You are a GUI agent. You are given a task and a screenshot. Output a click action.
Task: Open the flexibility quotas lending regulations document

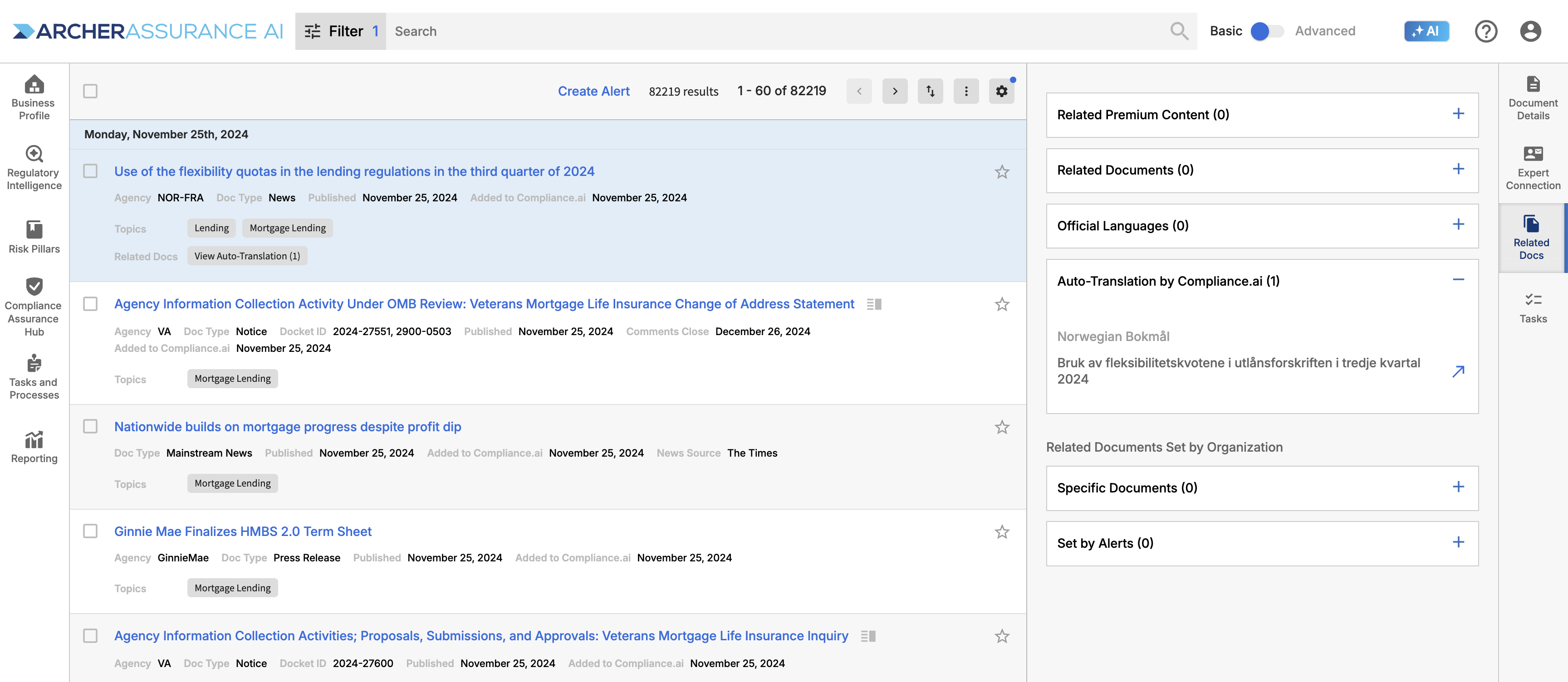354,171
